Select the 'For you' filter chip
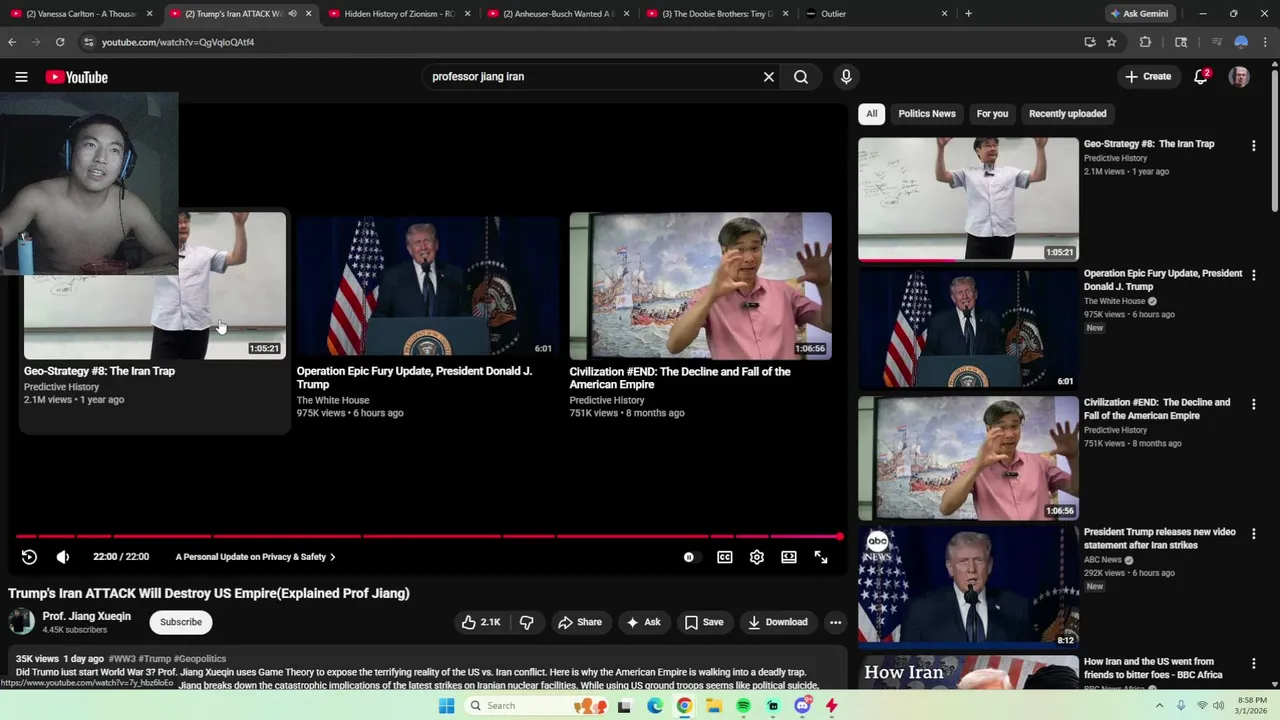 click(992, 113)
